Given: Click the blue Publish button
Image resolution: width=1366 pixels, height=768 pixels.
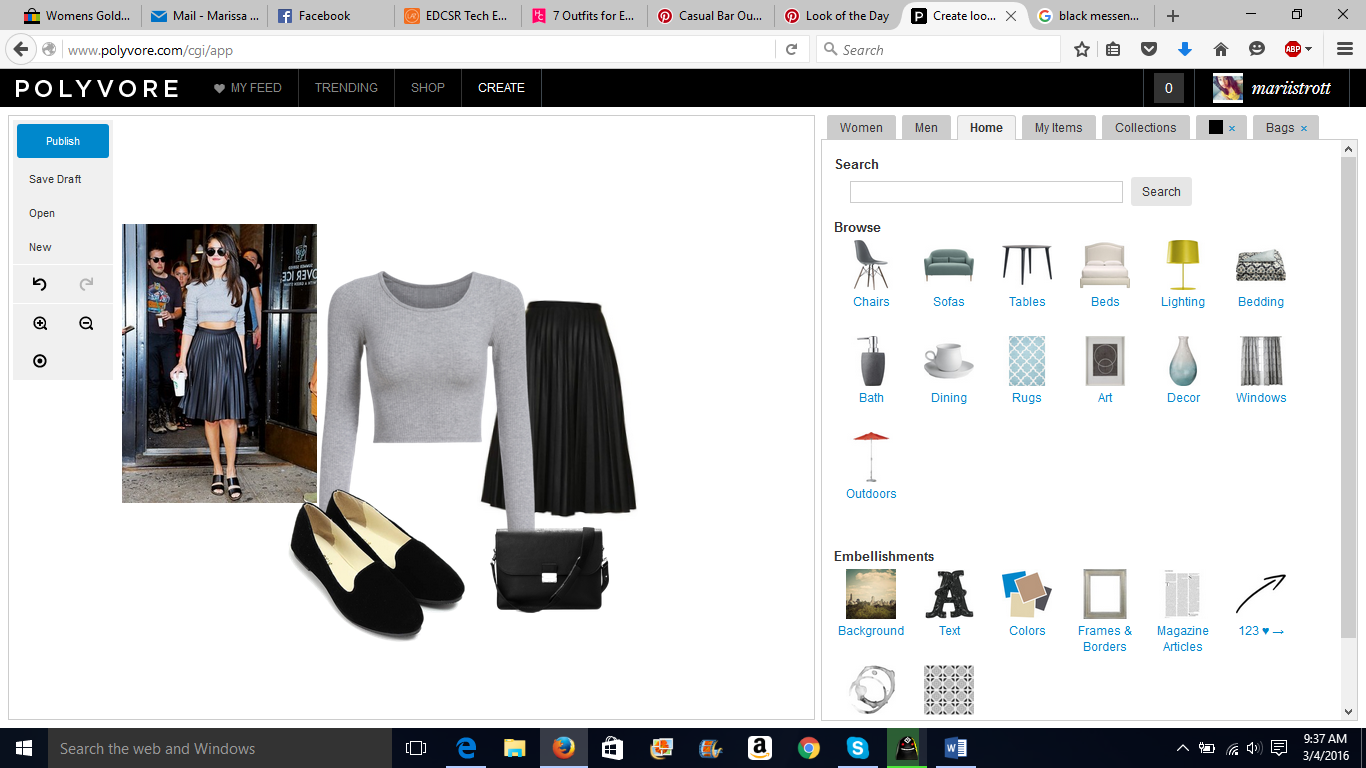Looking at the screenshot, I should (x=63, y=141).
